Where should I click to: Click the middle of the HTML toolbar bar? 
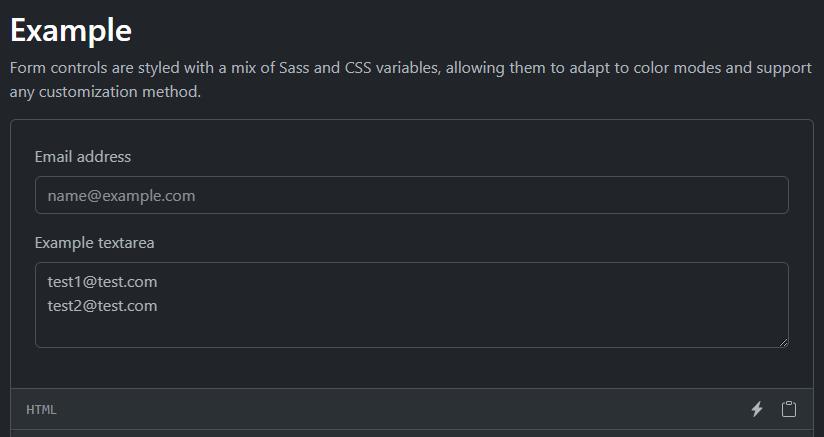coord(411,409)
